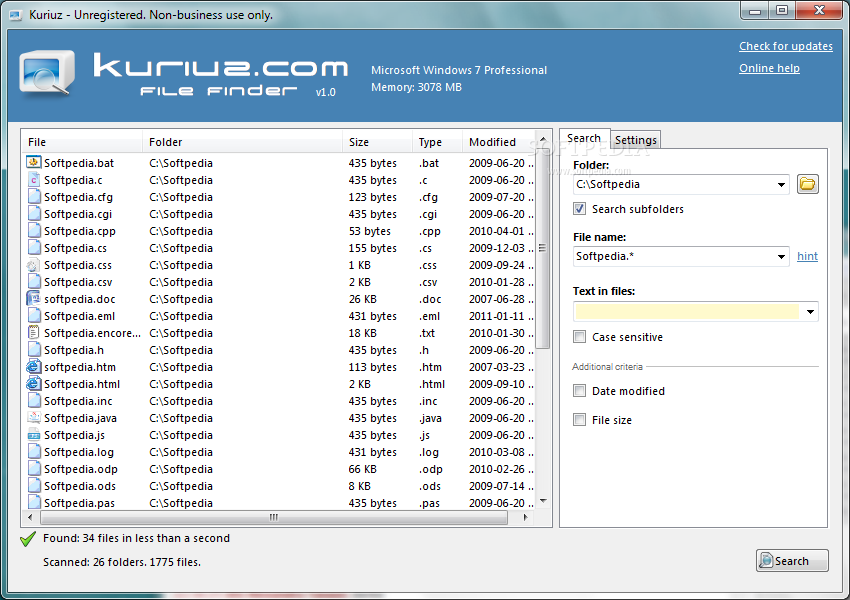Image resolution: width=850 pixels, height=600 pixels.
Task: Open Check for updates link
Action: click(785, 46)
